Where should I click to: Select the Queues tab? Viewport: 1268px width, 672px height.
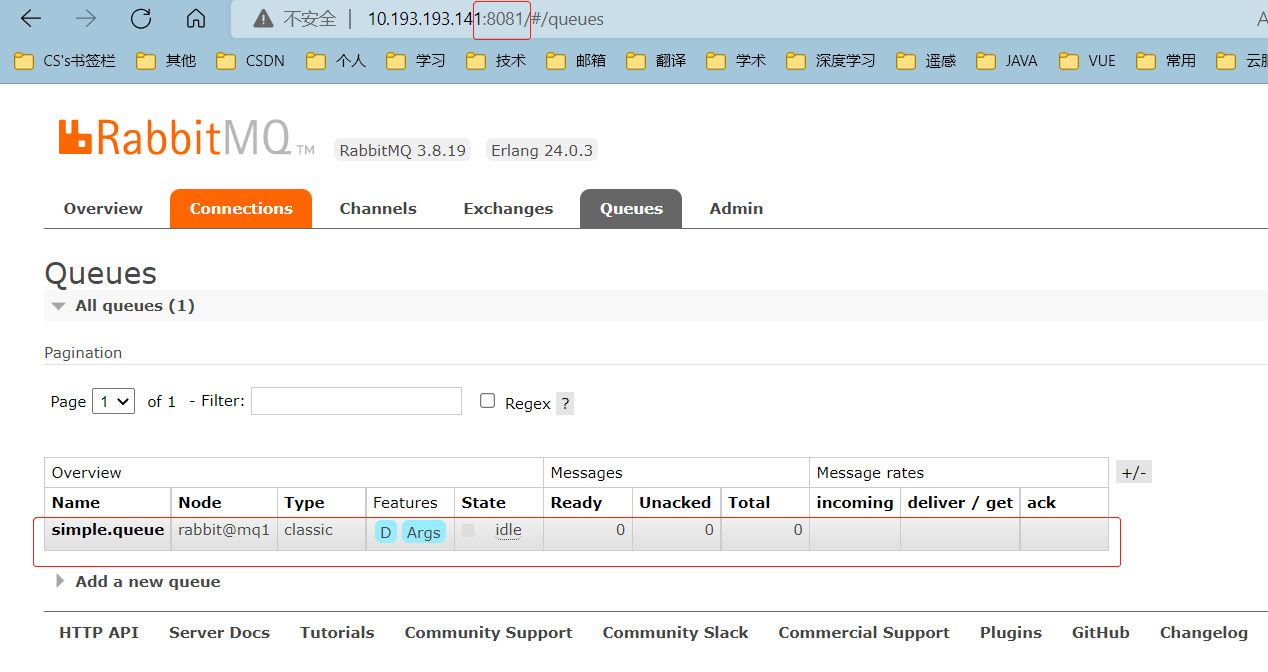point(631,209)
